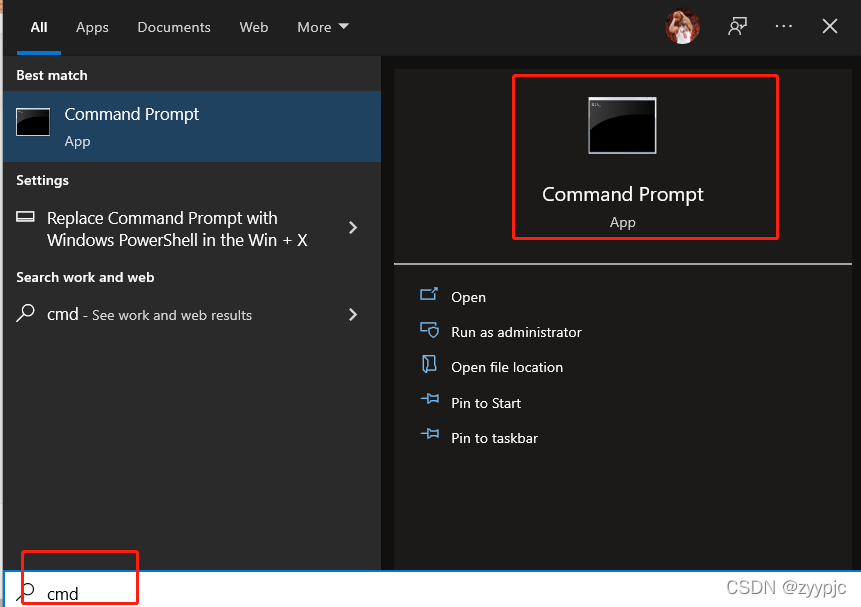Open the three-dot options menu
Image resolution: width=861 pixels, height=607 pixels.
click(x=784, y=26)
